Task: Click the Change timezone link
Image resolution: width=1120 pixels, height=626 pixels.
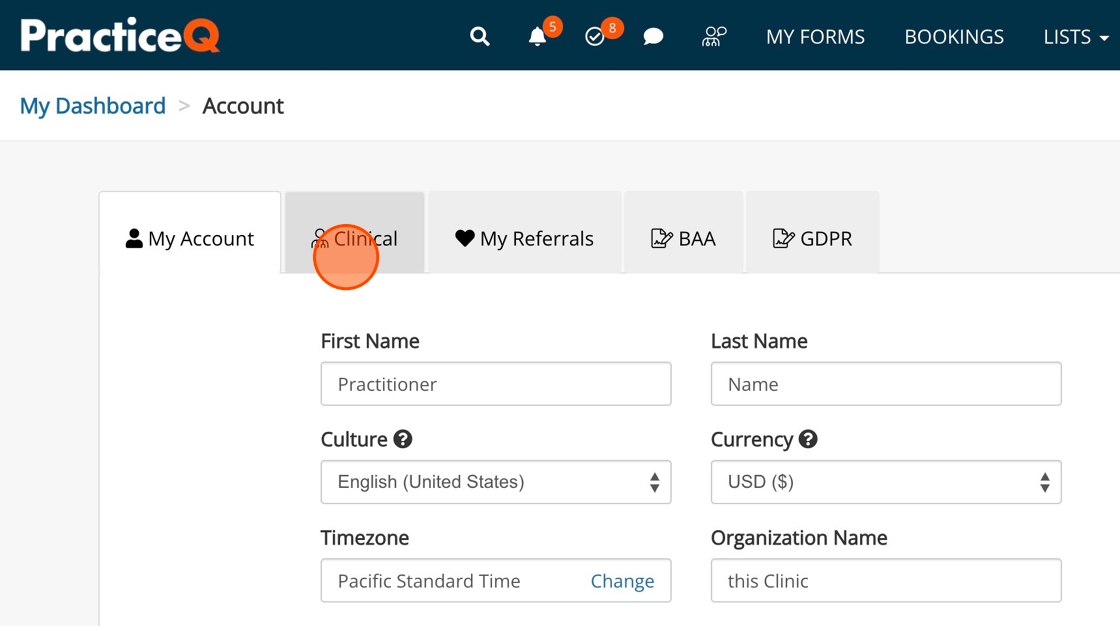Action: point(622,581)
